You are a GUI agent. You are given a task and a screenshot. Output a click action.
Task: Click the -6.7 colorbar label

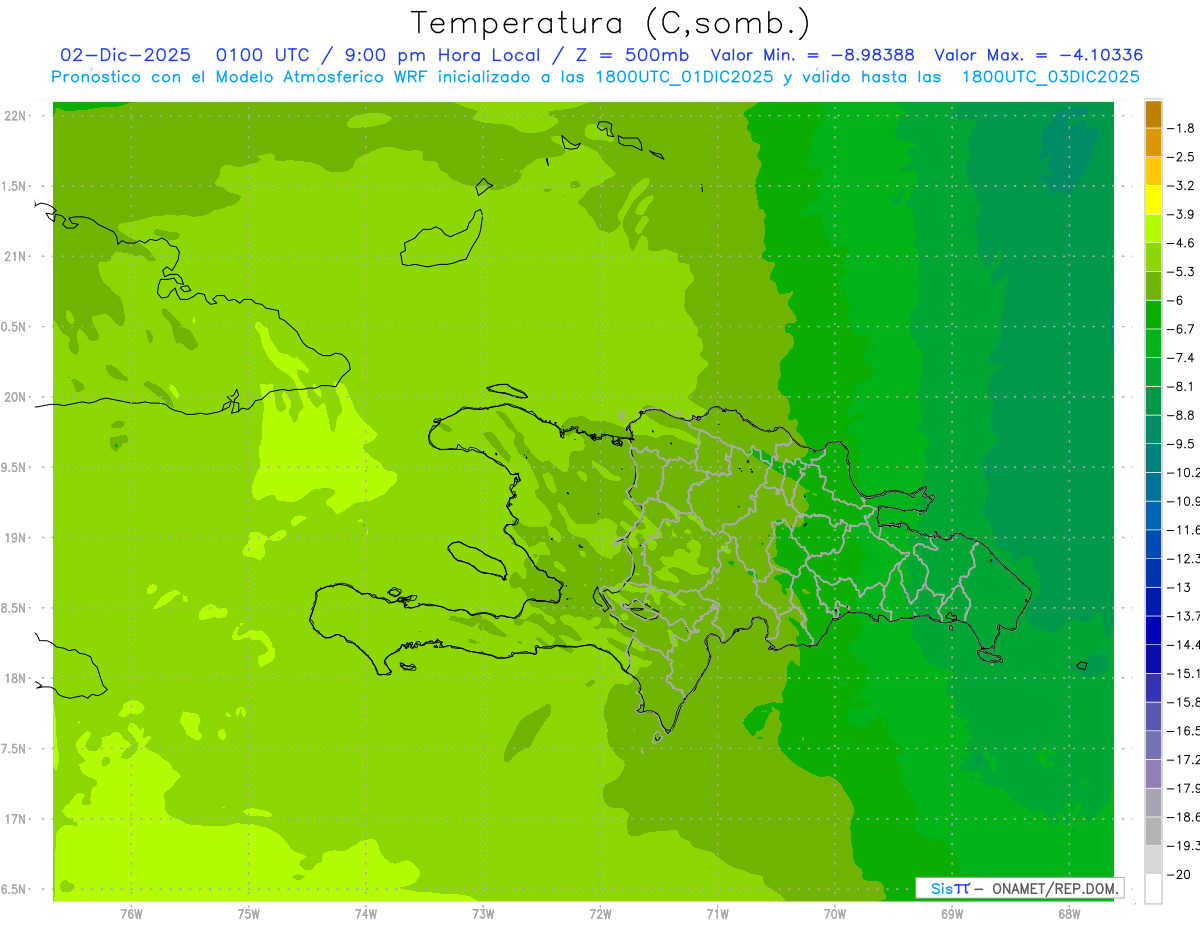[x=1181, y=329]
